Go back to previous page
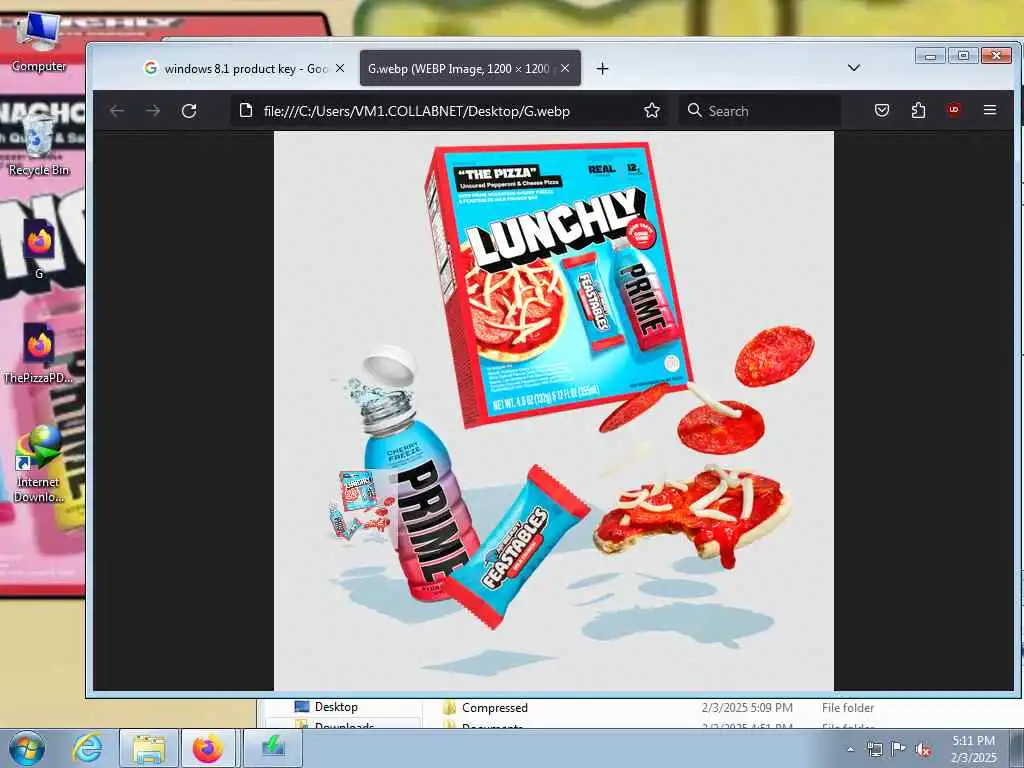Screen dimensions: 1024x768 pos(118,111)
